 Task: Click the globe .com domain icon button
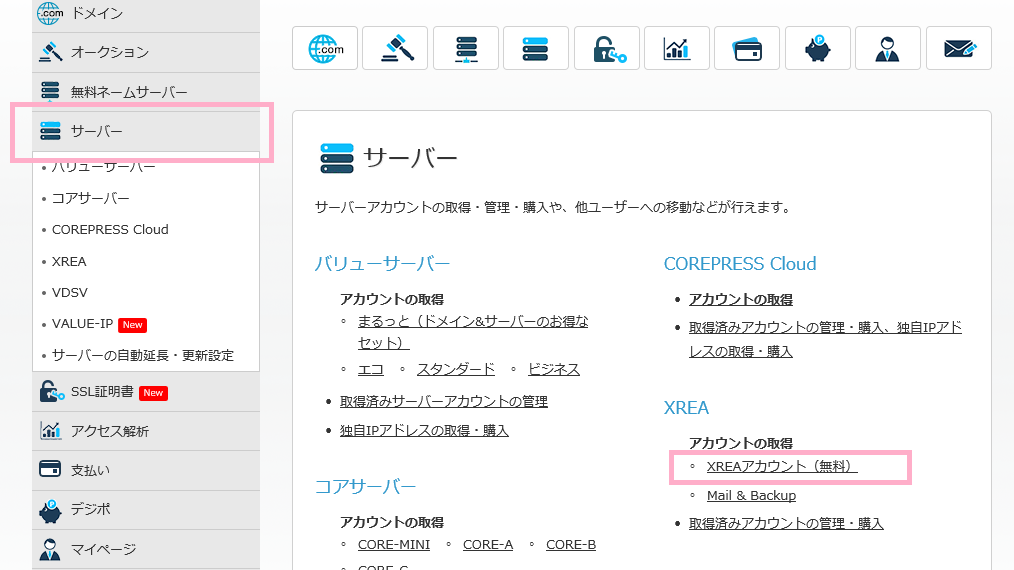click(325, 48)
